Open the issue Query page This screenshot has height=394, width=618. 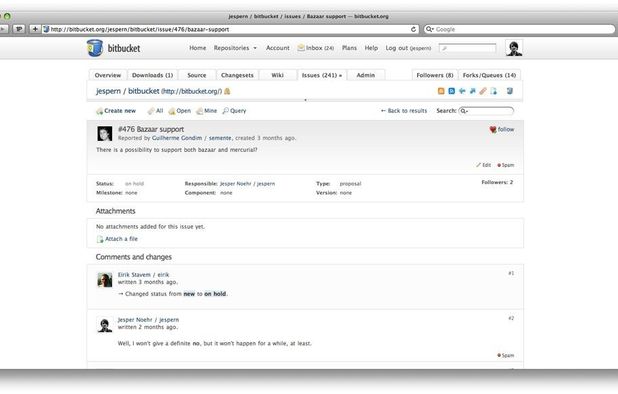[x=235, y=111]
